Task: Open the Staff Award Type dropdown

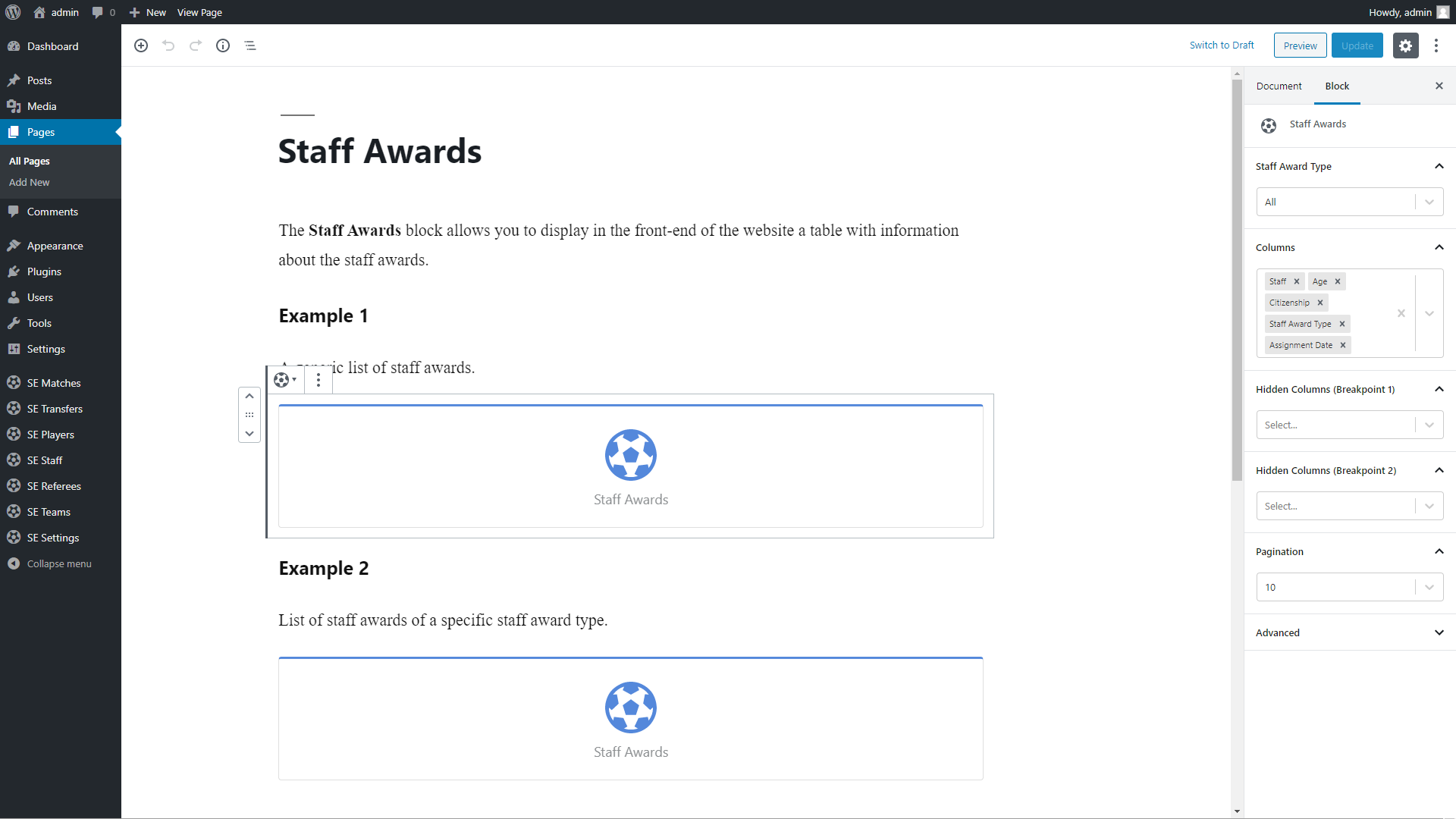Action: click(x=1349, y=202)
